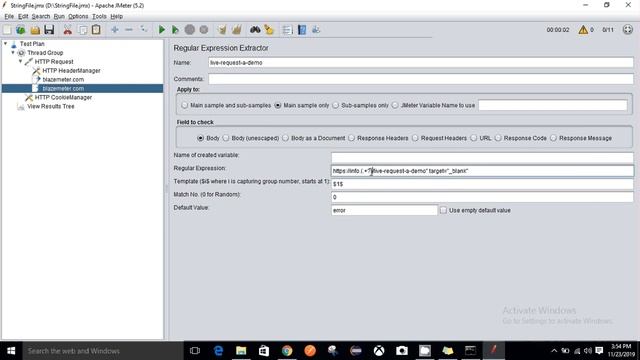The width and height of the screenshot is (640, 360).
Task: Open Microsoft Edge from taskbar
Action: pos(218,351)
